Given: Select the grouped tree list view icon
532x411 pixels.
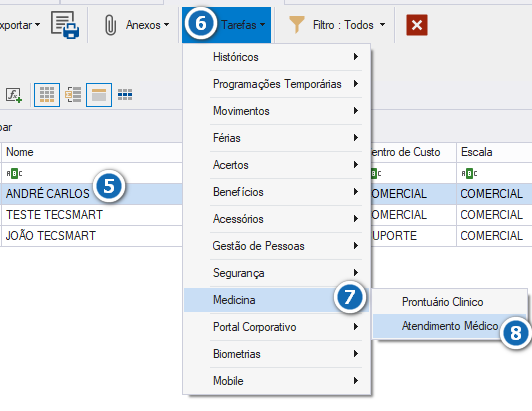Looking at the screenshot, I should [73, 95].
